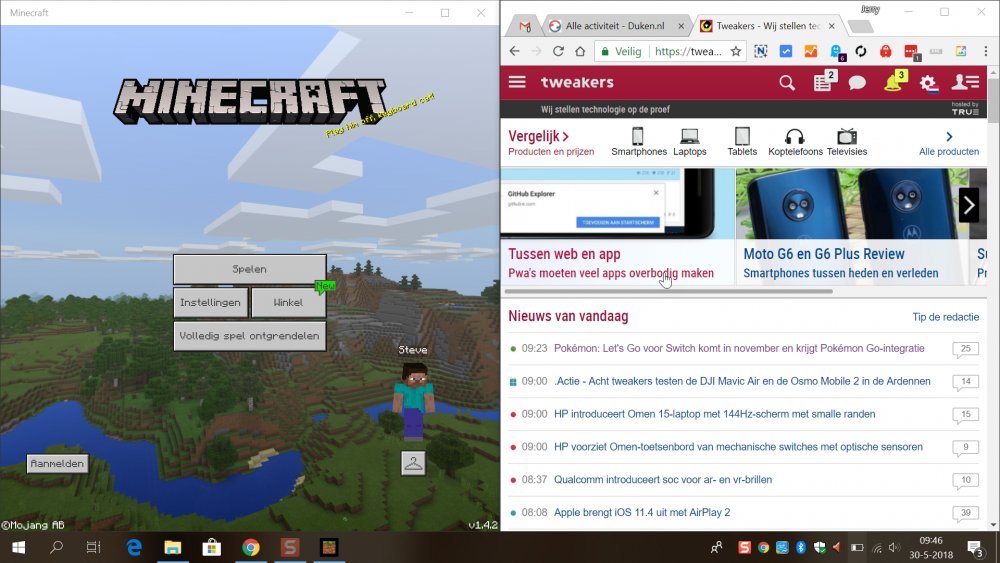Open the news tracker icon with badge 2
This screenshot has height=563, width=1000.
point(824,81)
